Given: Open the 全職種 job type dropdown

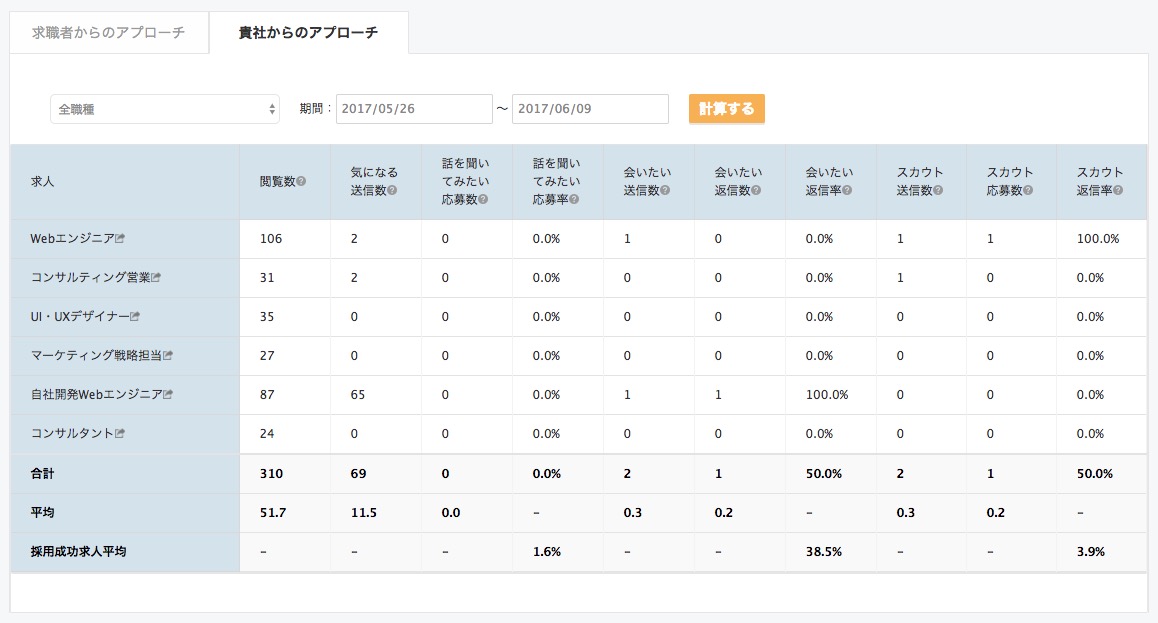Looking at the screenshot, I should 165,109.
